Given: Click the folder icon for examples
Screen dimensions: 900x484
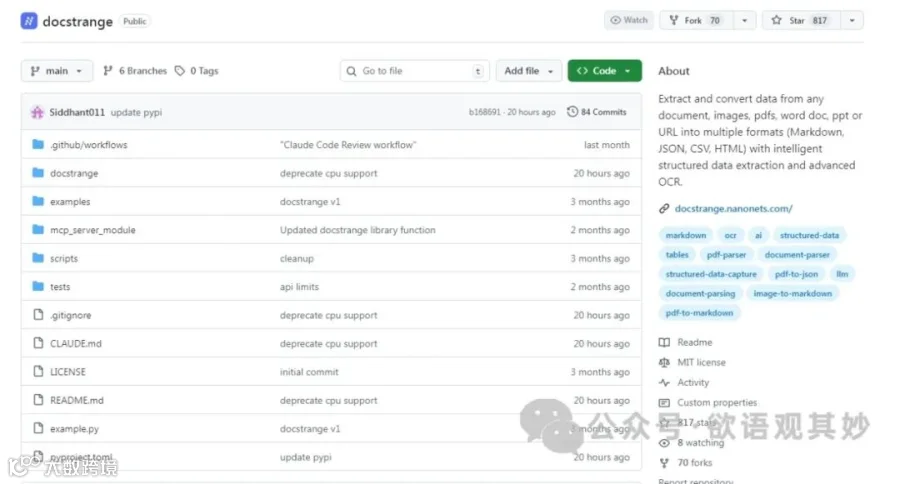Looking at the screenshot, I should (x=38, y=201).
